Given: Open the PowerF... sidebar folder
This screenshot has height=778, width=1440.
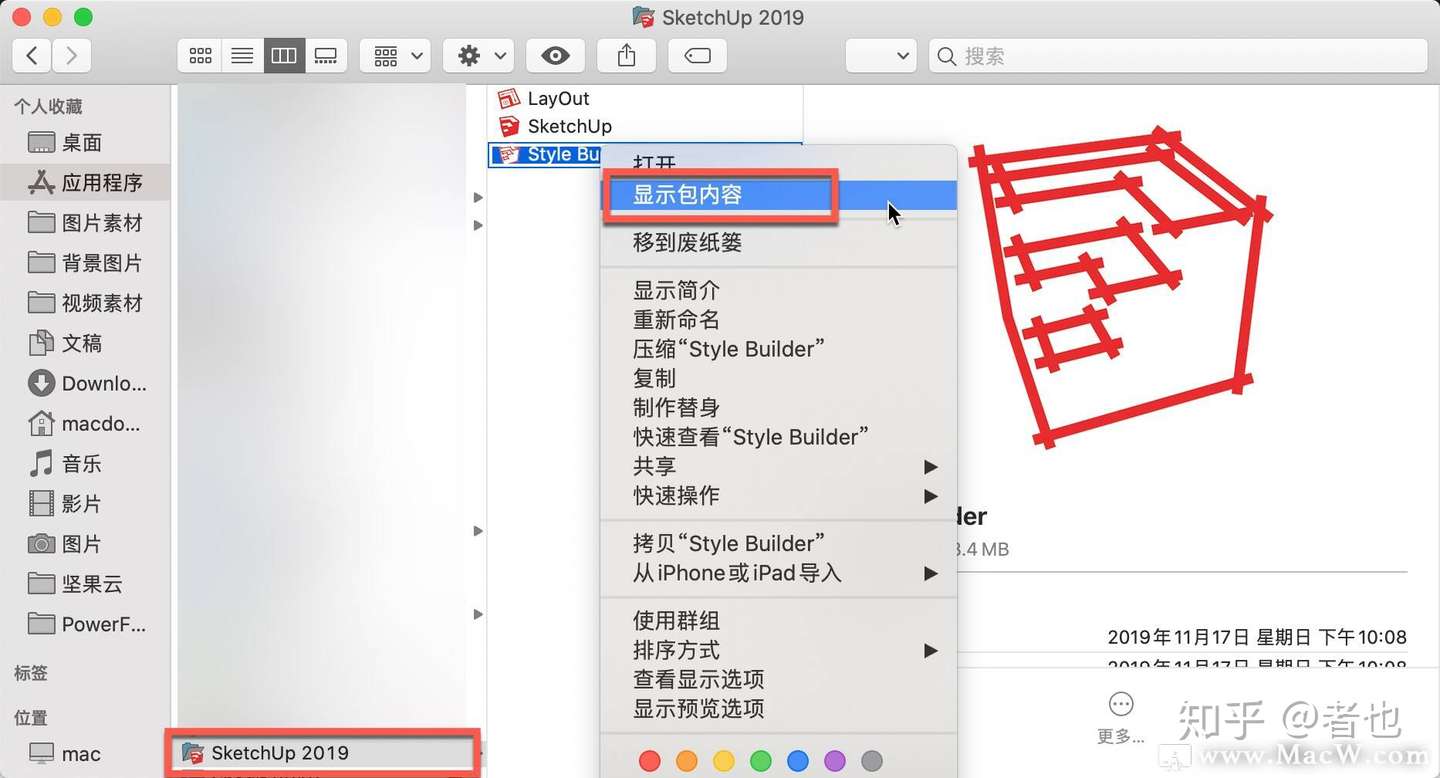Looking at the screenshot, I should (85, 624).
